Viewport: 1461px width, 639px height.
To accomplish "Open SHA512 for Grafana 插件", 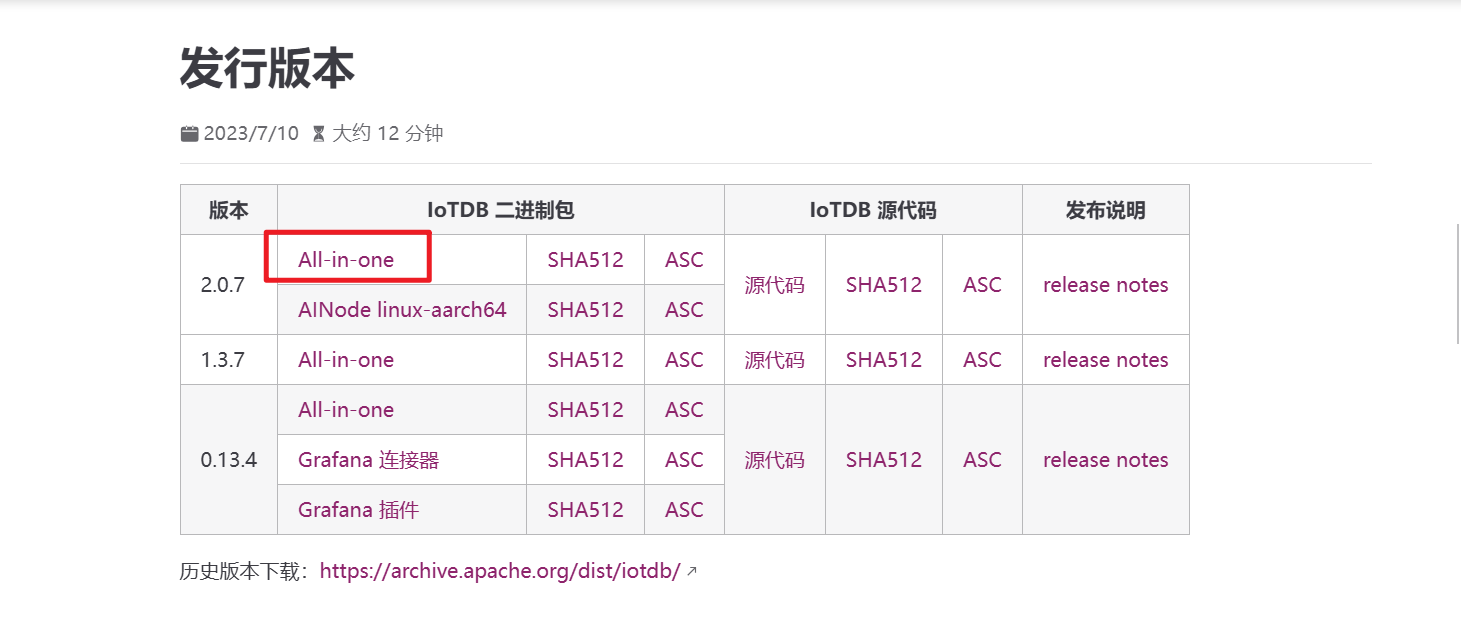I will tap(585, 510).
